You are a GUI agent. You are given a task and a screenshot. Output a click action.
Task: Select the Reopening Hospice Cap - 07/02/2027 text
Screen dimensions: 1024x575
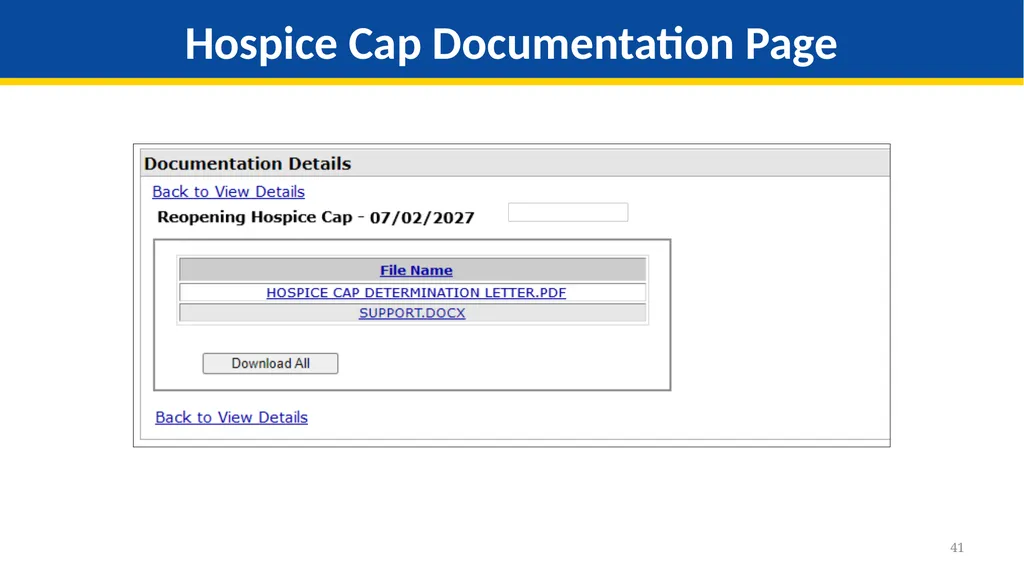point(315,217)
